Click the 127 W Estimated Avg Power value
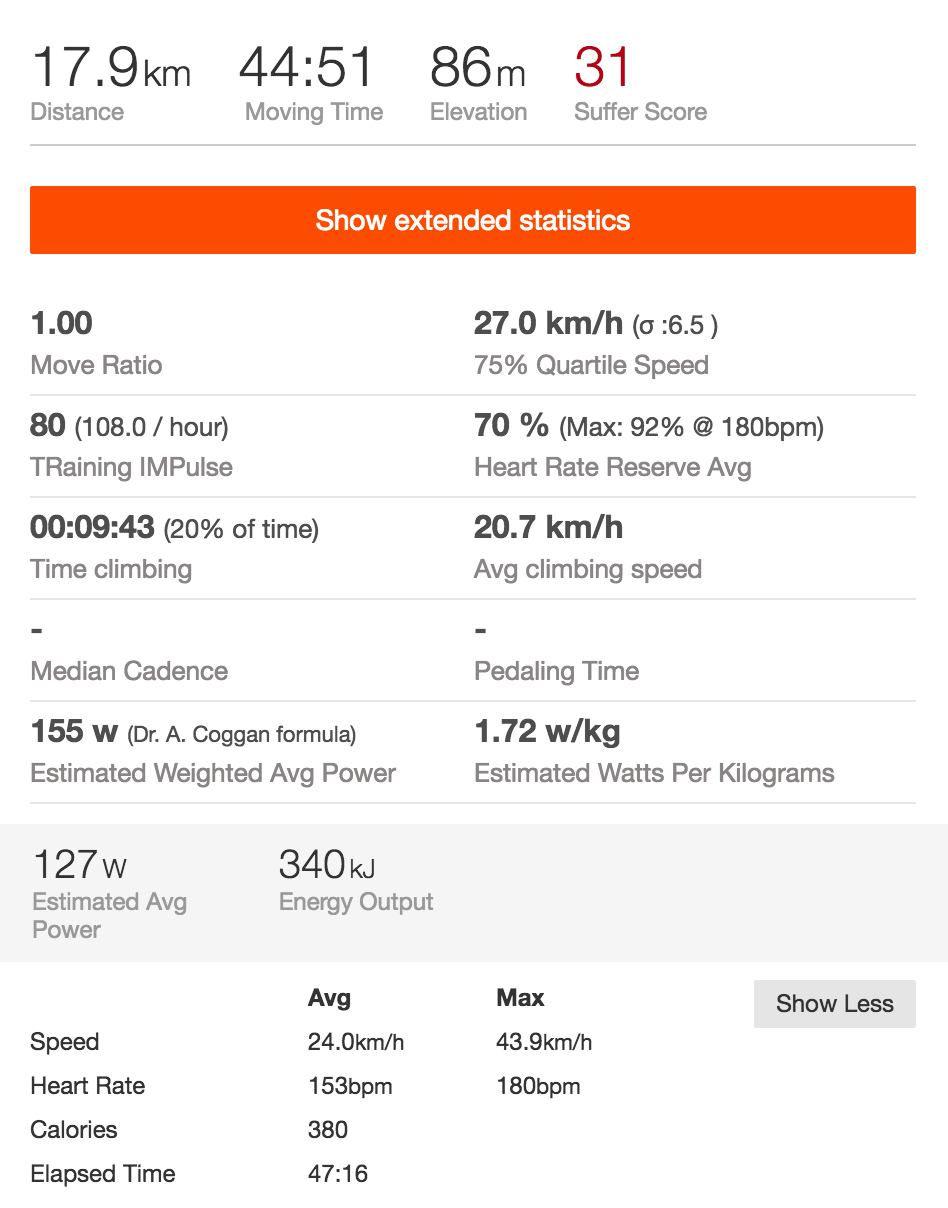 80,864
